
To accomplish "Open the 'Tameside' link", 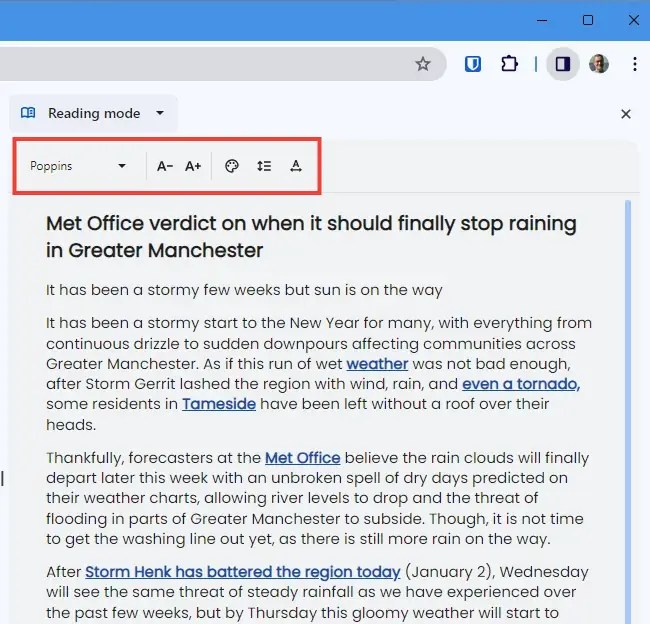I will click(x=219, y=404).
